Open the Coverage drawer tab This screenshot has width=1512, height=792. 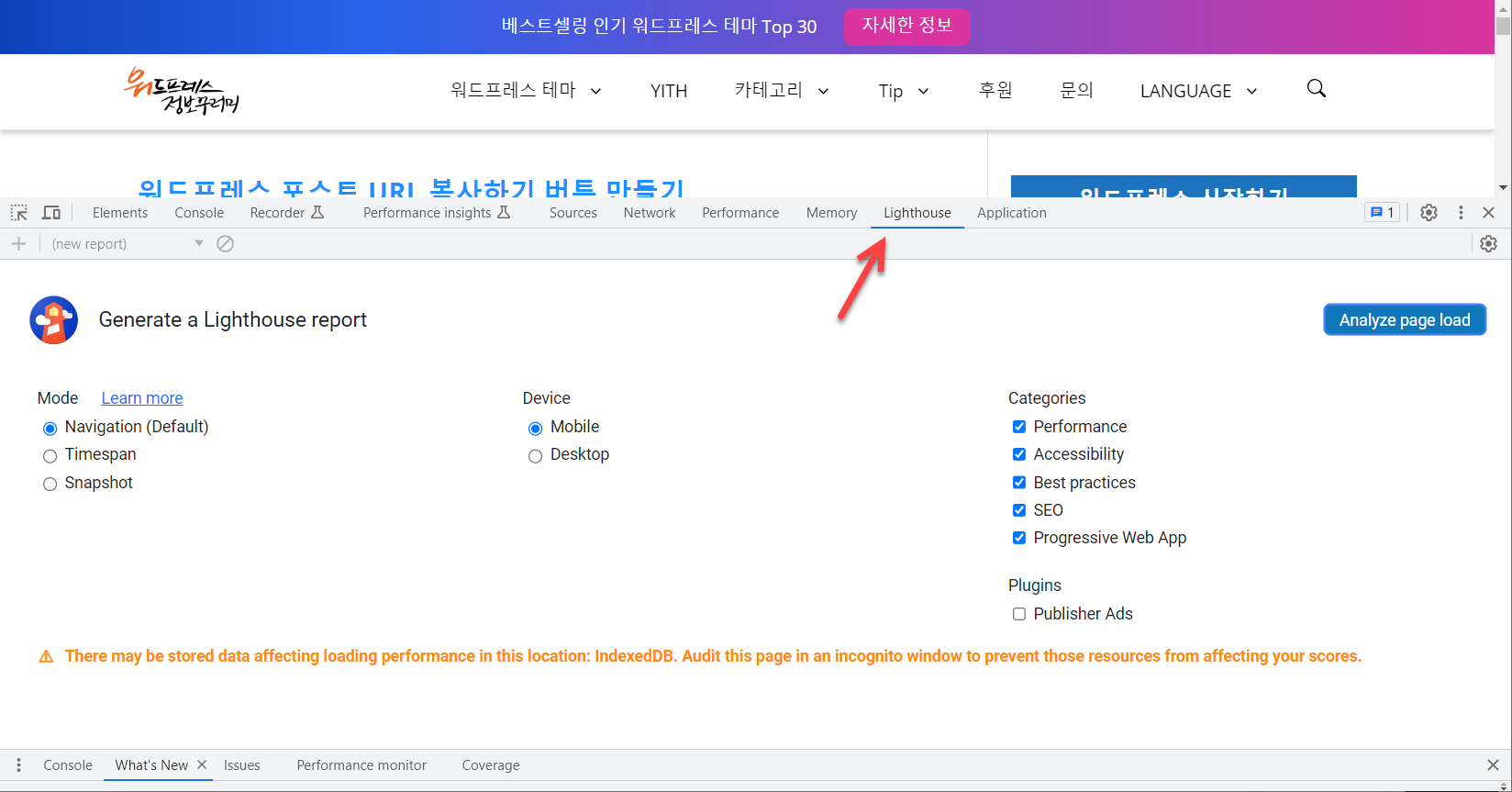click(x=491, y=765)
